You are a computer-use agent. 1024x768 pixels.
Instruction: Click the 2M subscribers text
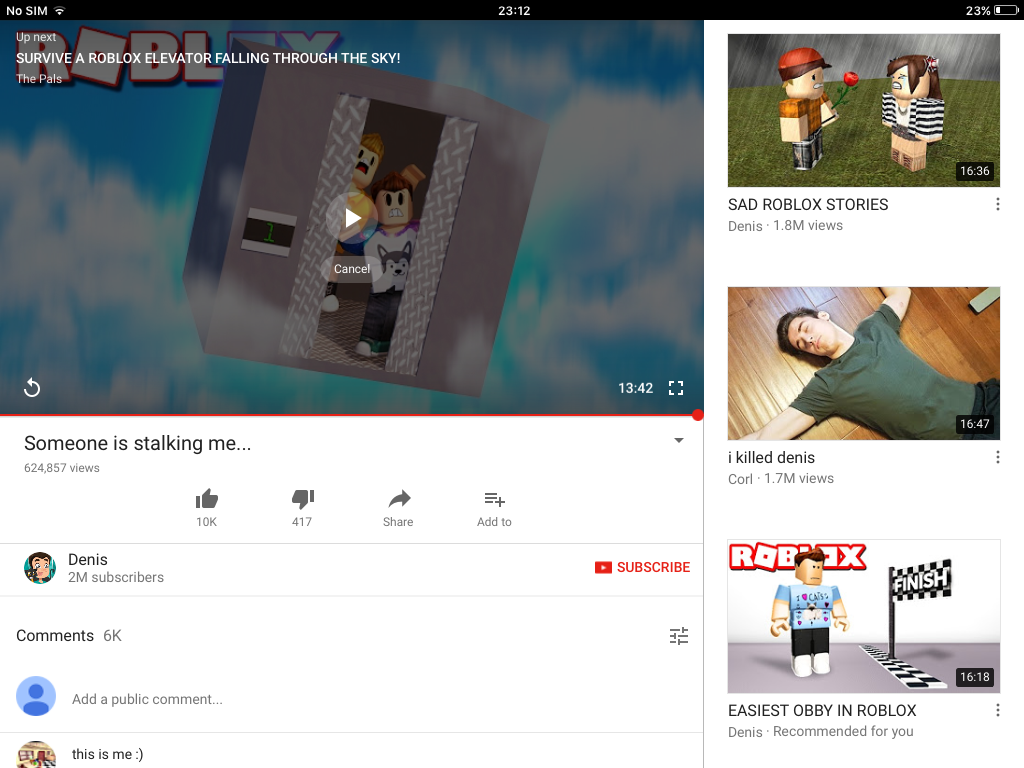point(116,577)
